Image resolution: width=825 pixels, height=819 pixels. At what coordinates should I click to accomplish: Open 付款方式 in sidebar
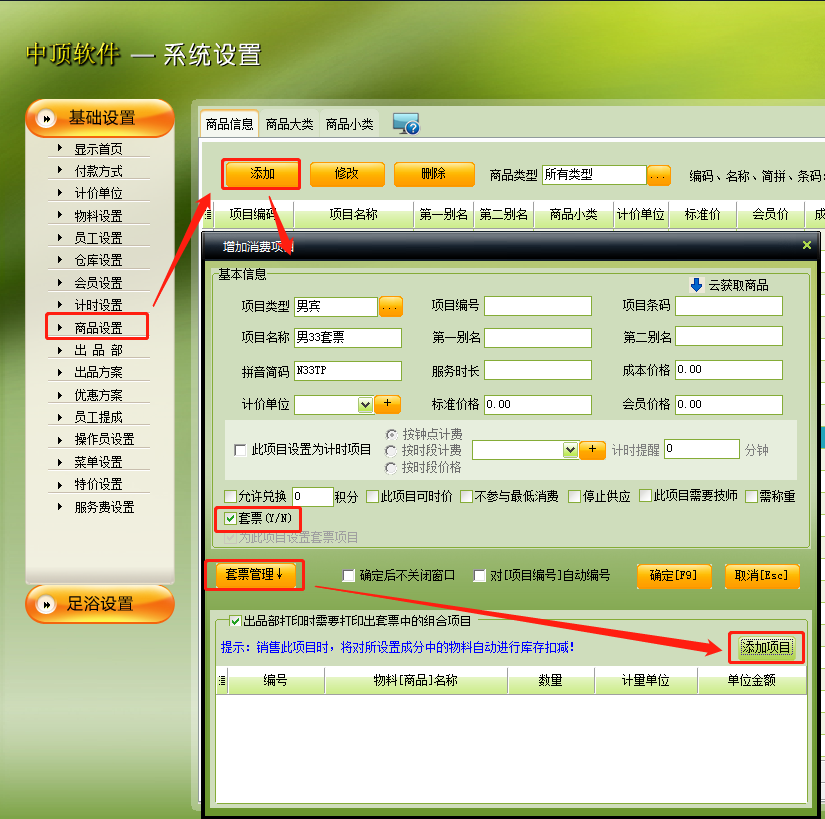pyautogui.click(x=98, y=171)
